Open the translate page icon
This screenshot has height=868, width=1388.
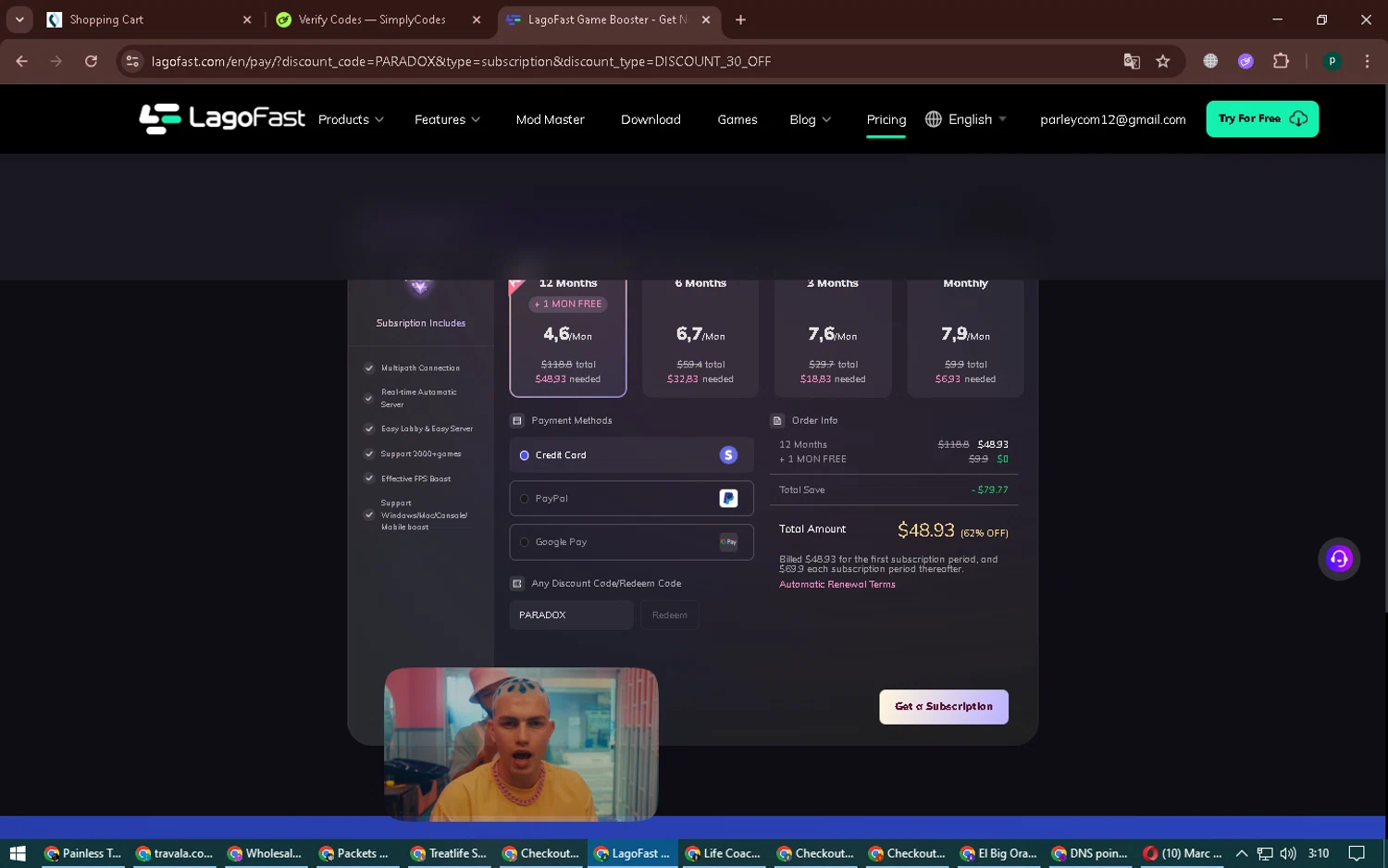pos(1132,61)
